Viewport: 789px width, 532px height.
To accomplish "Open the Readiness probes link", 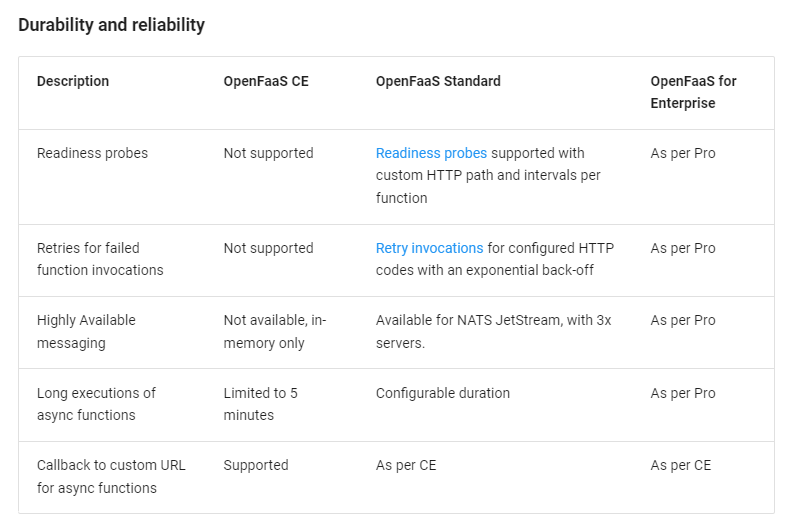I will point(431,153).
